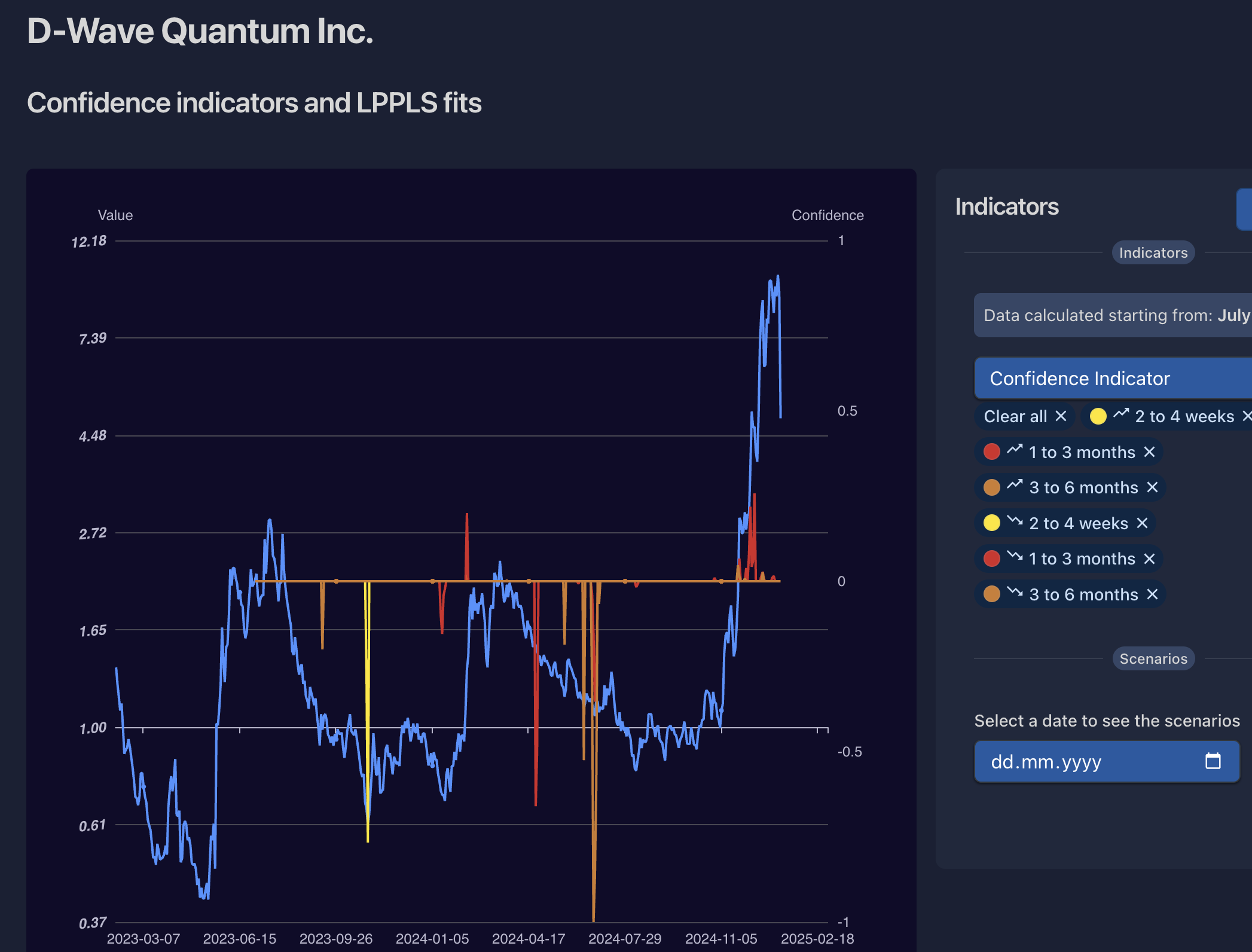Click upward trend icon on 2 to 4 weeks chip

[x=1121, y=413]
